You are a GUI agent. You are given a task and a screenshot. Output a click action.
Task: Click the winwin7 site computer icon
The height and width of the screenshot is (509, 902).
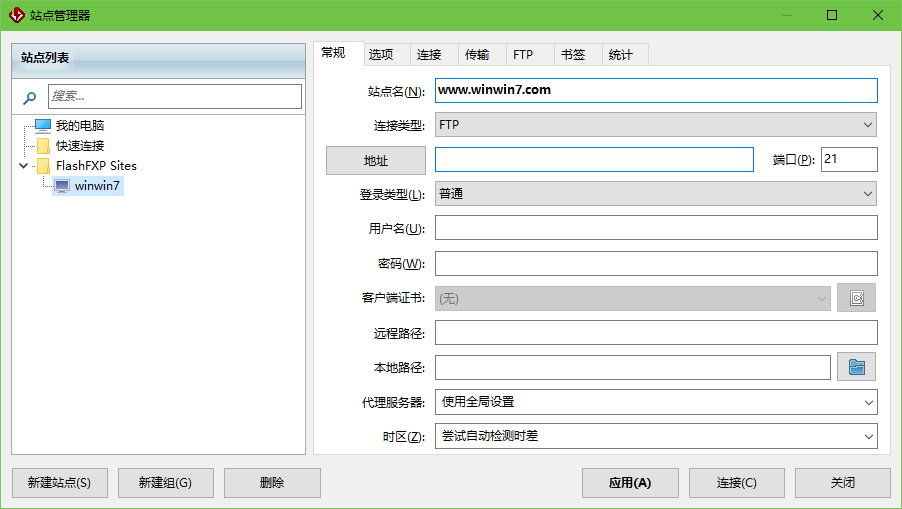click(x=62, y=186)
